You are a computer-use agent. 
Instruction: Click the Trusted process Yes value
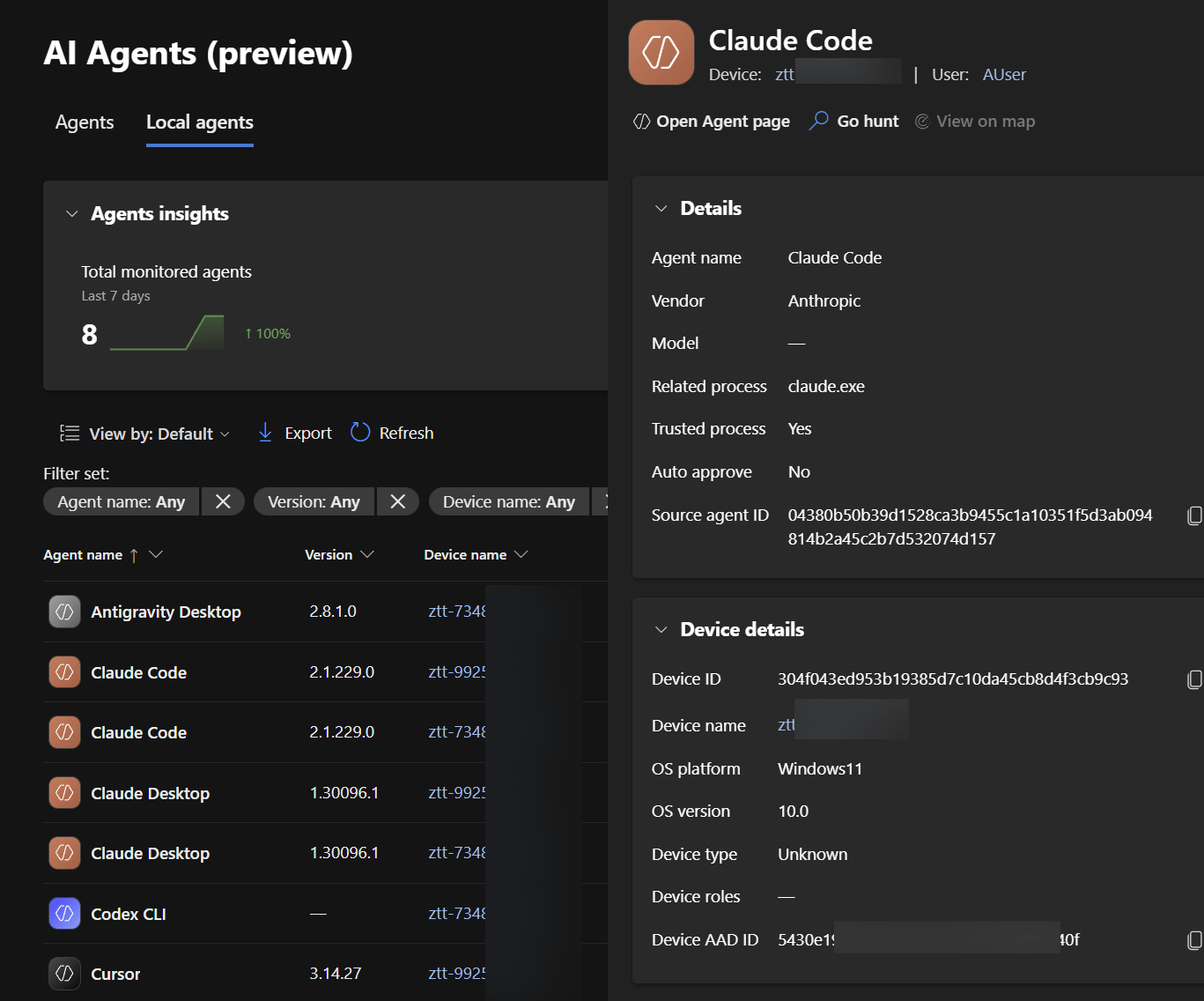(800, 429)
